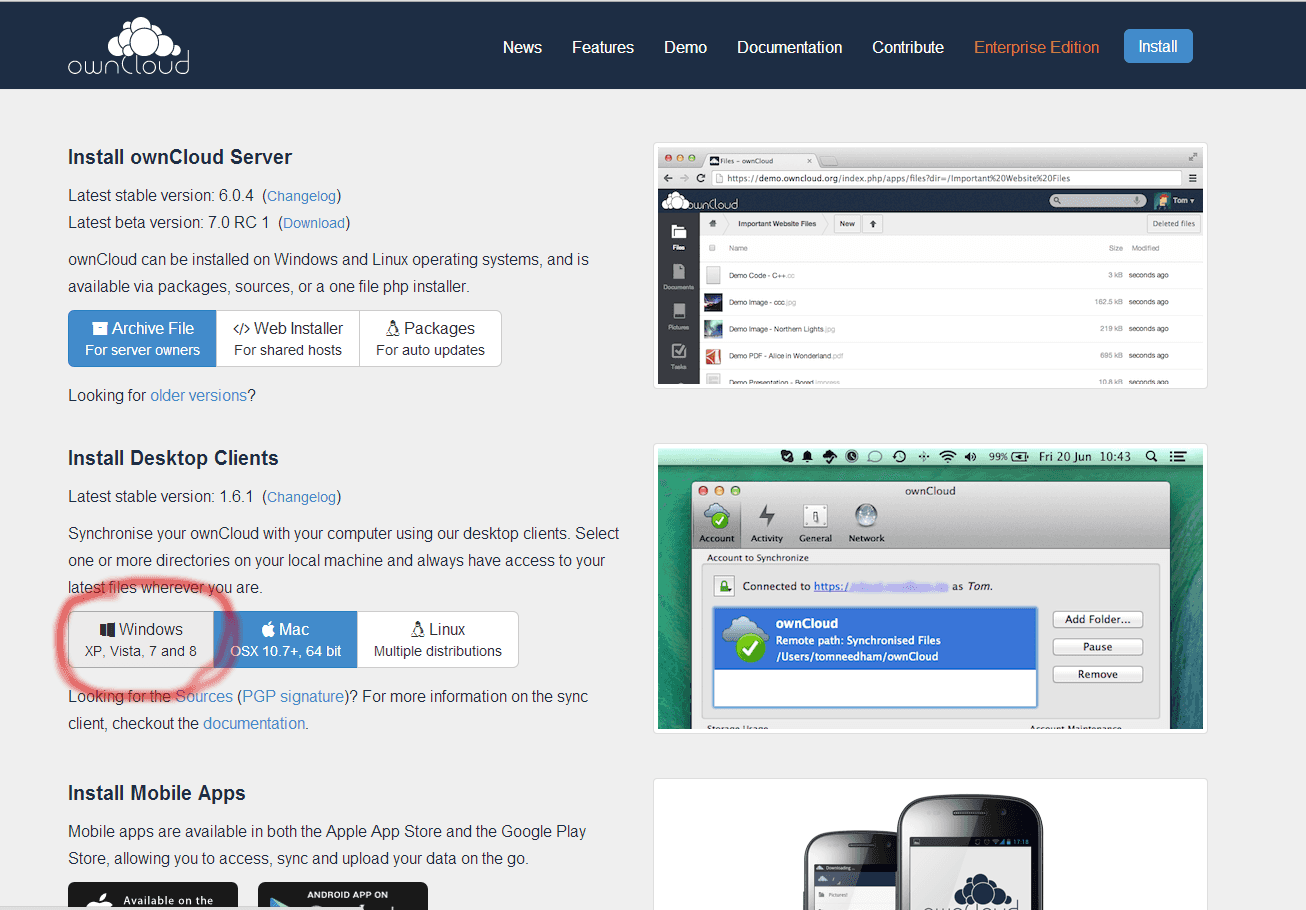Open the News menu item
The height and width of the screenshot is (910, 1306).
pyautogui.click(x=522, y=47)
